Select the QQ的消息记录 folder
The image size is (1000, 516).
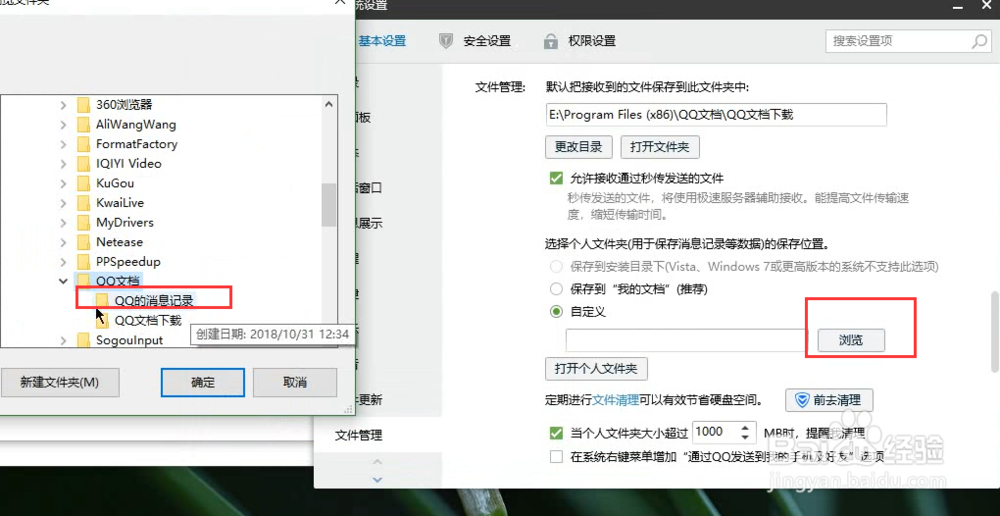coord(154,300)
